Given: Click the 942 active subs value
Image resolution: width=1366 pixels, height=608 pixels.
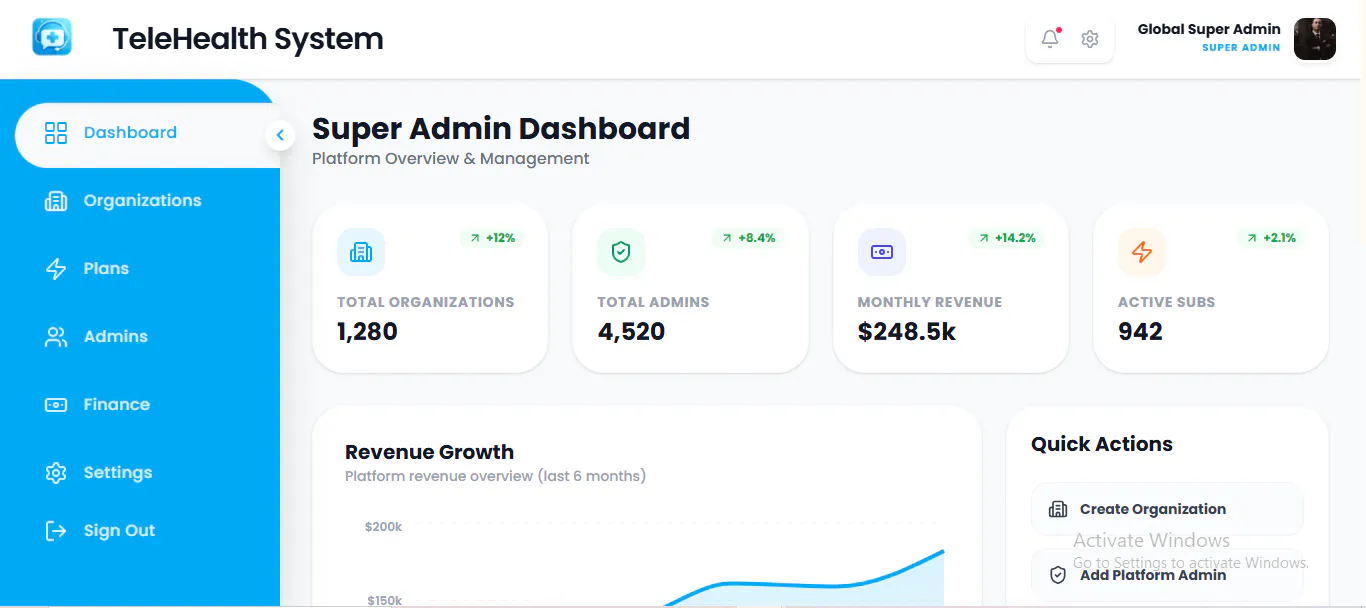Looking at the screenshot, I should coord(1140,332).
